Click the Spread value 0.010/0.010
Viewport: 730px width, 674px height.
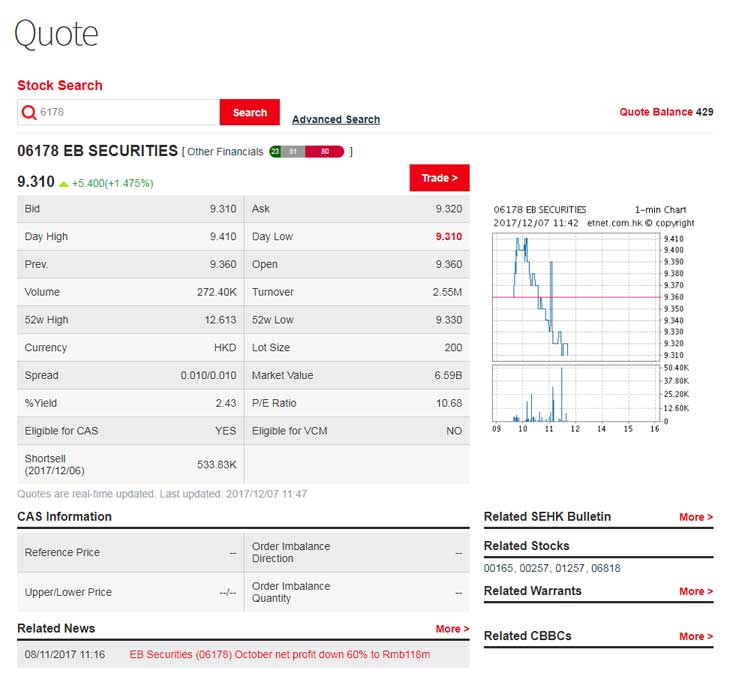(209, 376)
